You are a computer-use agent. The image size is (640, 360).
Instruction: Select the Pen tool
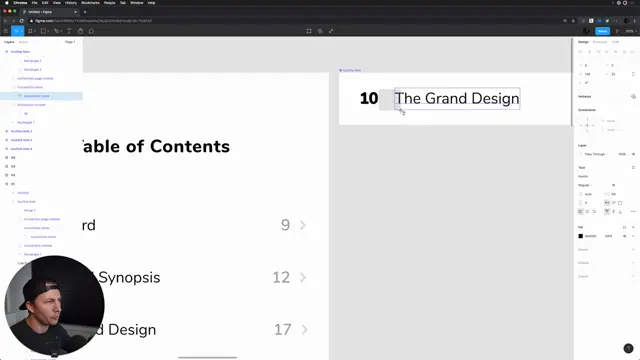[57, 31]
